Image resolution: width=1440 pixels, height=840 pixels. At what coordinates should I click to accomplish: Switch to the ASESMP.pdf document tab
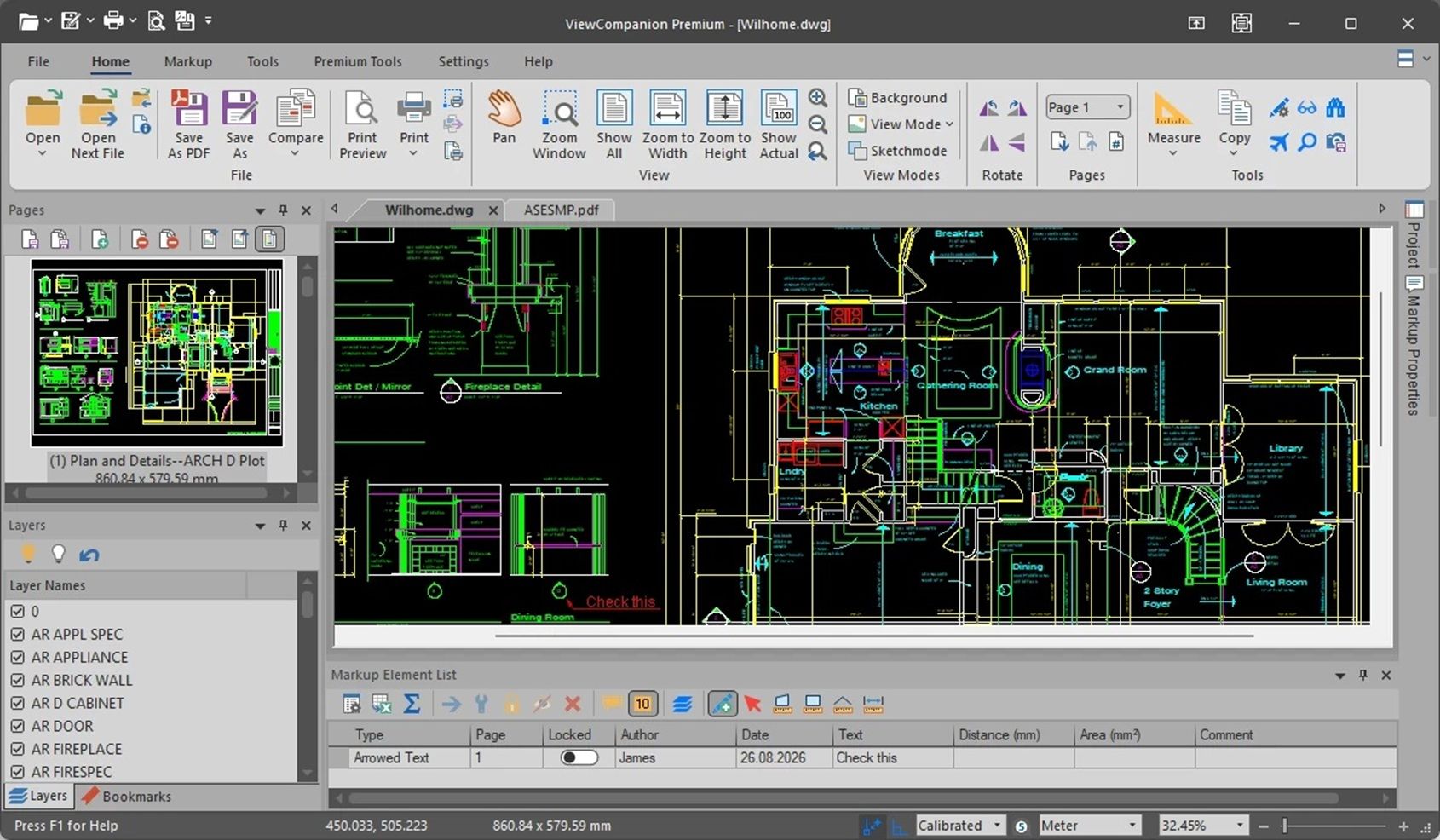[561, 210]
